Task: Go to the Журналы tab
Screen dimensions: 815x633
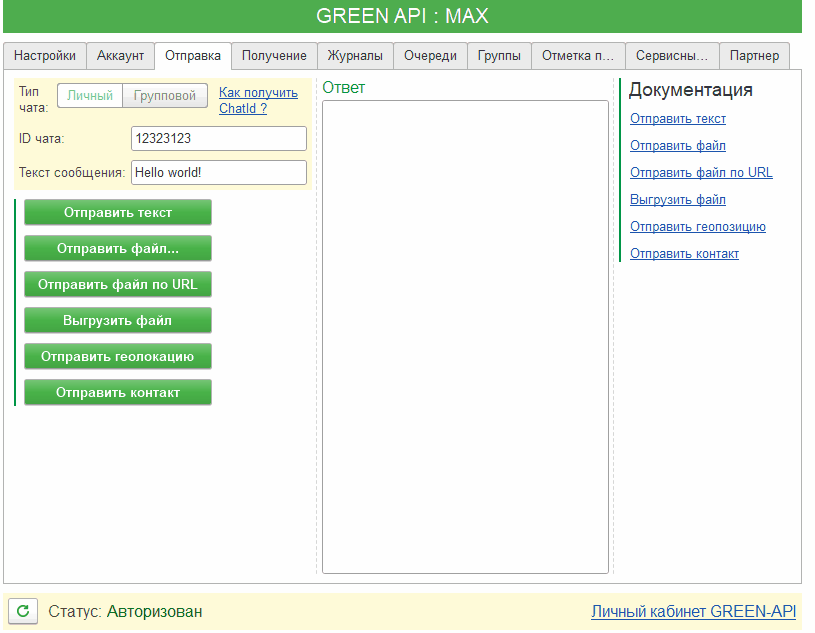Action: coord(355,56)
